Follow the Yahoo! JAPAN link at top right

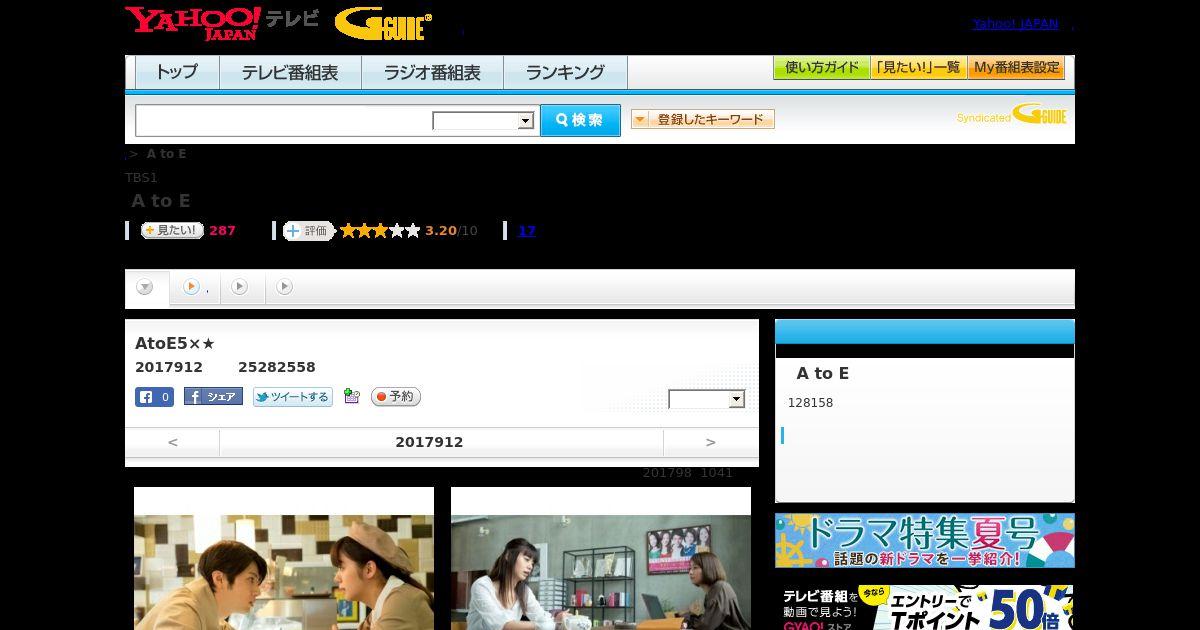1015,24
